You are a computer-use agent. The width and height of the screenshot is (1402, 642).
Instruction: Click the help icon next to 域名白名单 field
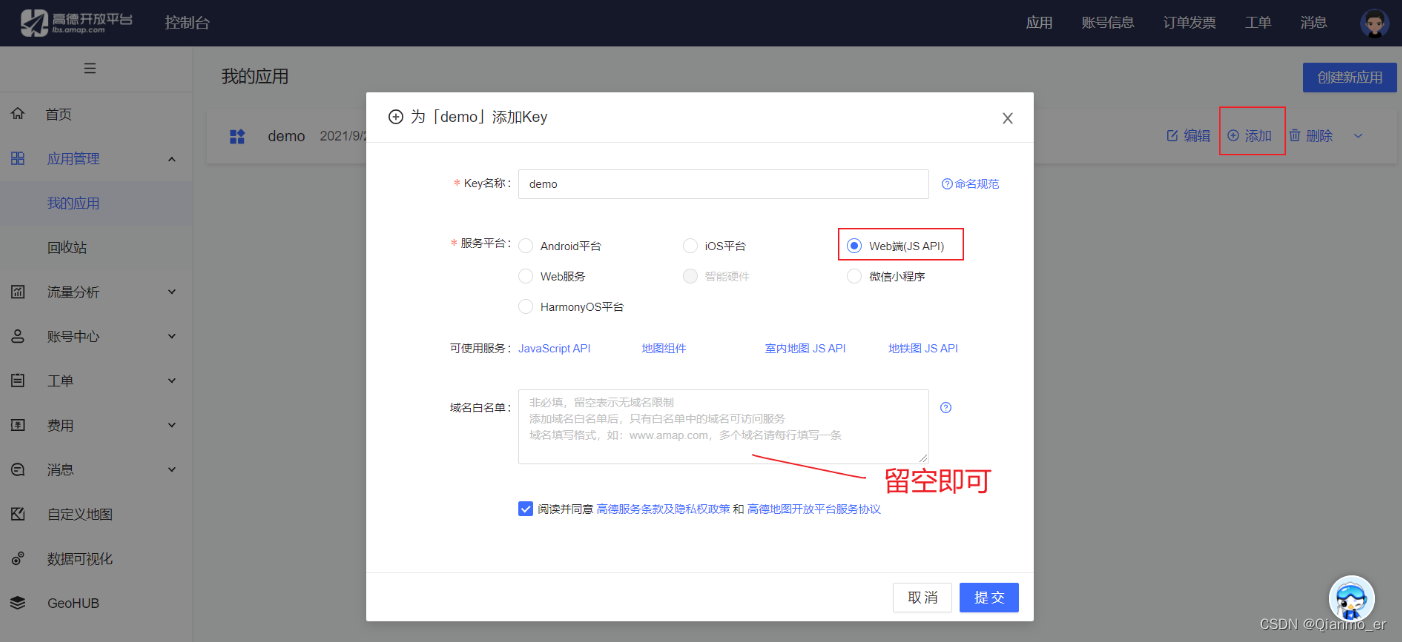pos(946,407)
